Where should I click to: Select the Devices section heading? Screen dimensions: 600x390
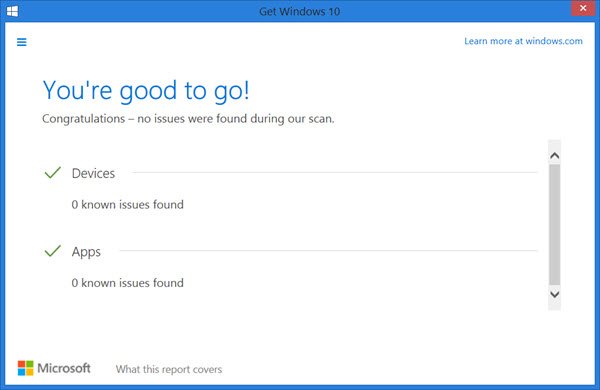pyautogui.click(x=93, y=173)
